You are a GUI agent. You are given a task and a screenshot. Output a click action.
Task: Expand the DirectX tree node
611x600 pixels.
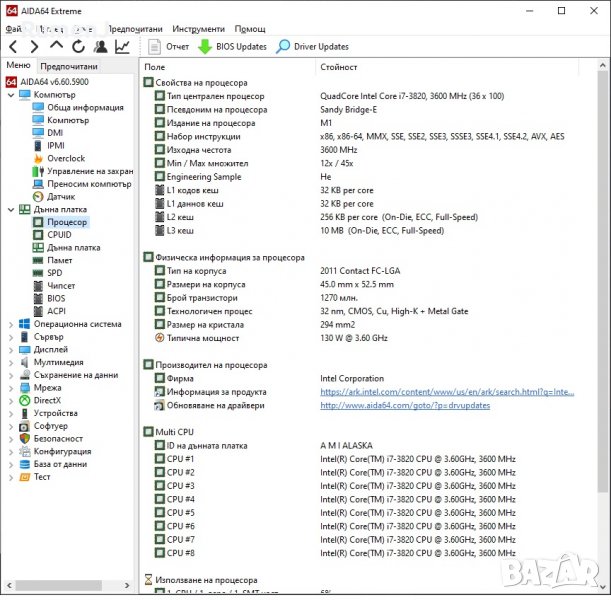coord(10,401)
